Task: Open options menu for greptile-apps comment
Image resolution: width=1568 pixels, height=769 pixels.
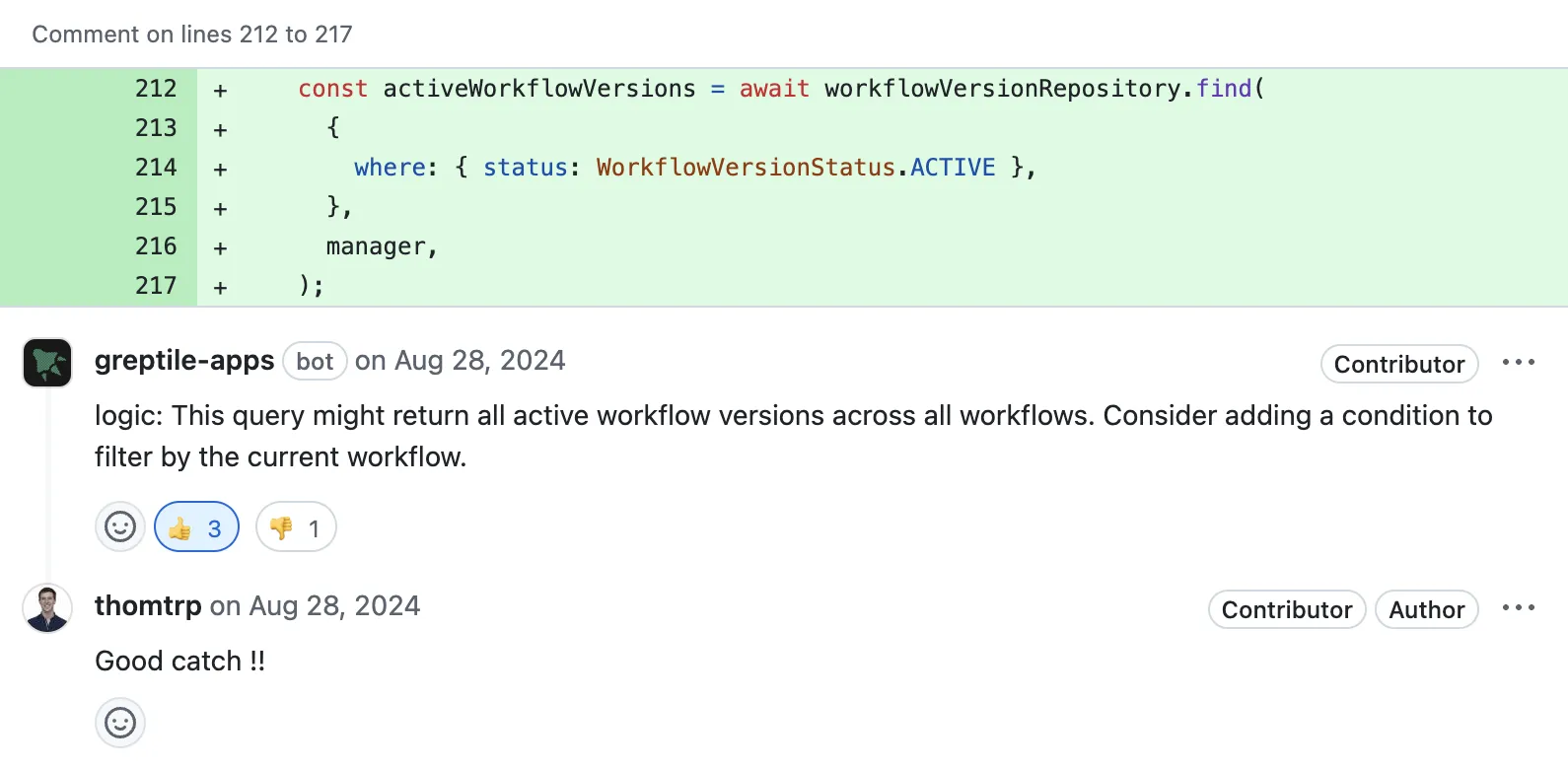Action: click(x=1519, y=363)
